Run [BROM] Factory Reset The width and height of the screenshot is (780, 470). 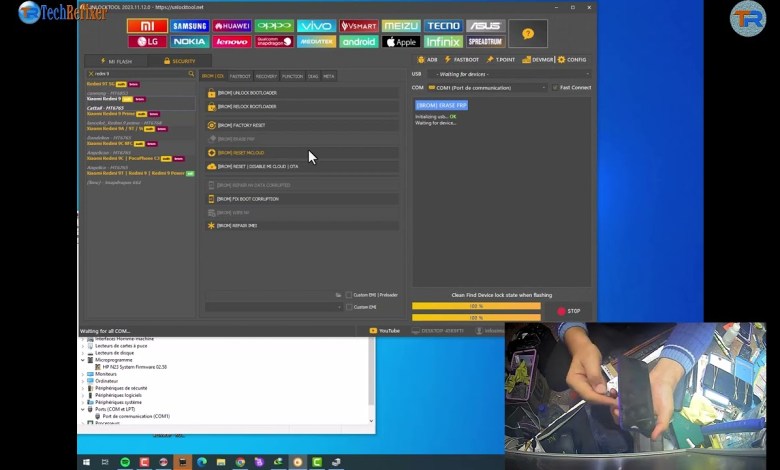click(x=302, y=125)
